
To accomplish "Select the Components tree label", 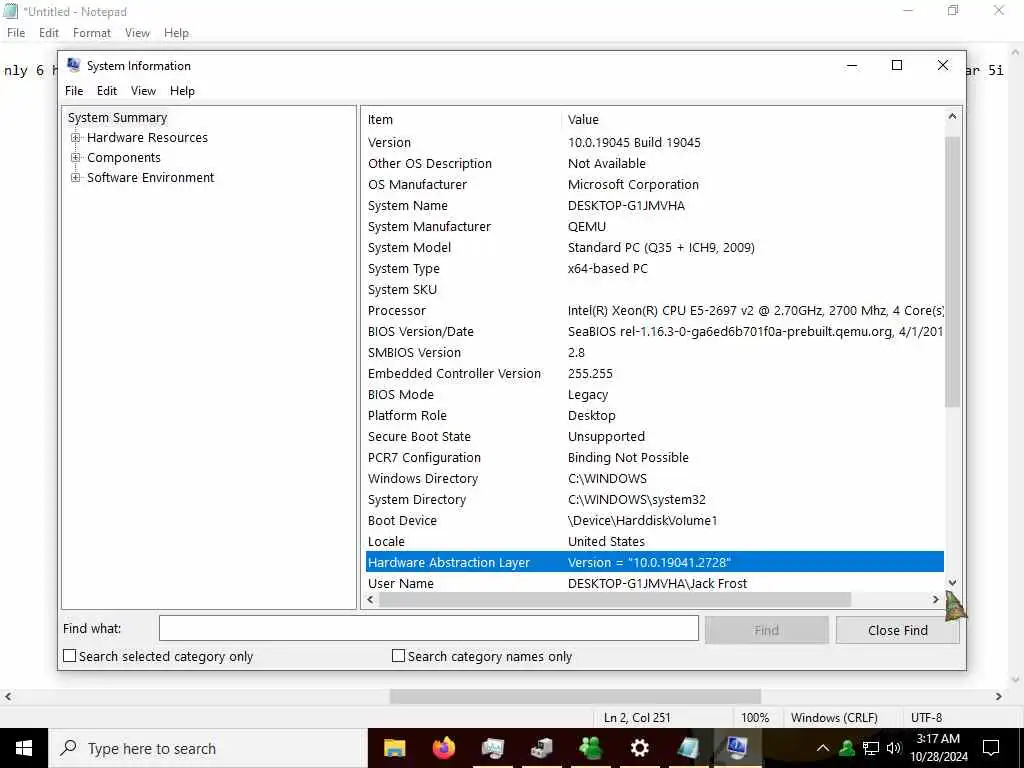I will click(123, 158).
